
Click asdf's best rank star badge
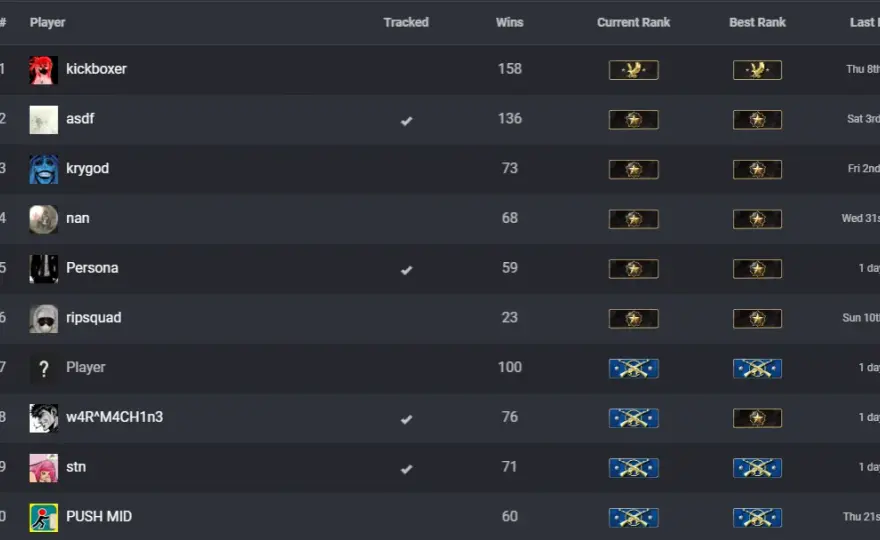click(757, 120)
